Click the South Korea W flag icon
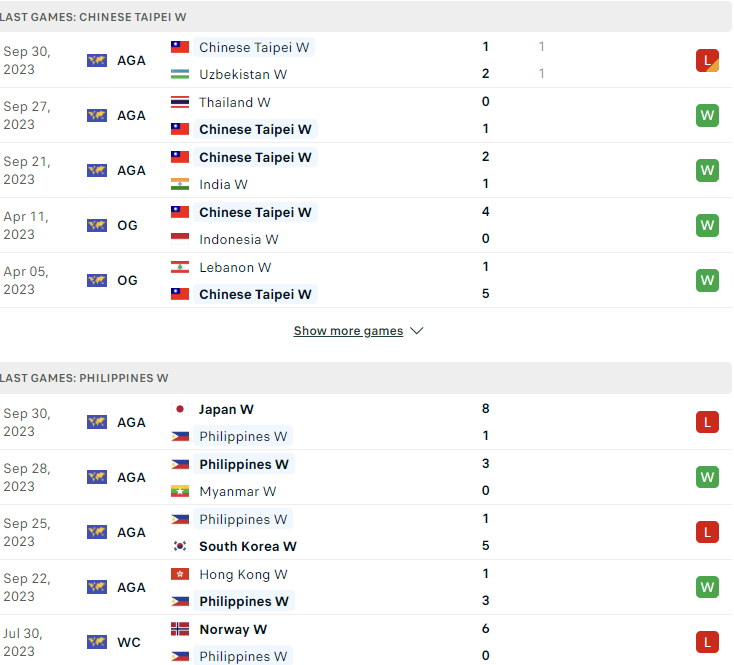Image resolution: width=734 pixels, height=665 pixels. pos(180,546)
